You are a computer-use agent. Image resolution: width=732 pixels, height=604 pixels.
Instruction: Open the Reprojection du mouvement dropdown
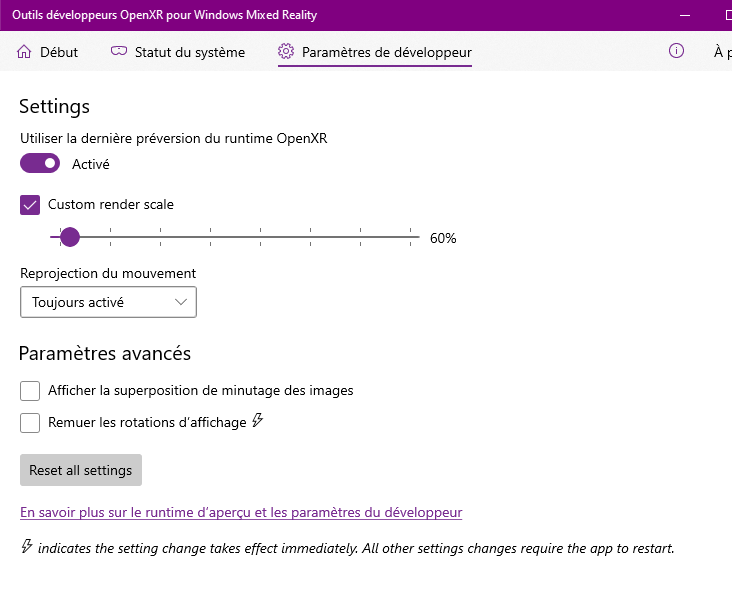pos(108,302)
